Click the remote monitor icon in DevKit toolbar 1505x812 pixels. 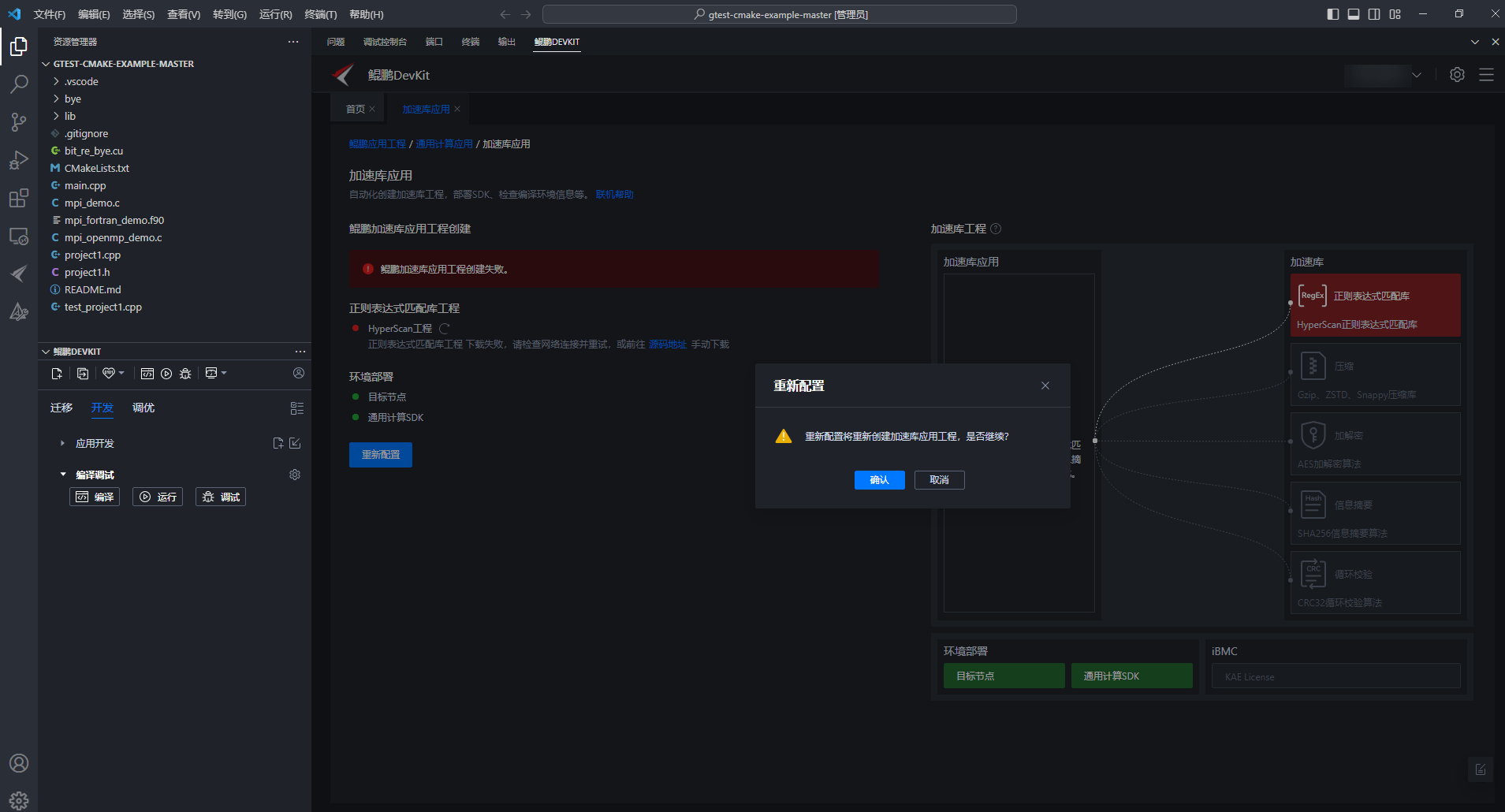click(211, 374)
